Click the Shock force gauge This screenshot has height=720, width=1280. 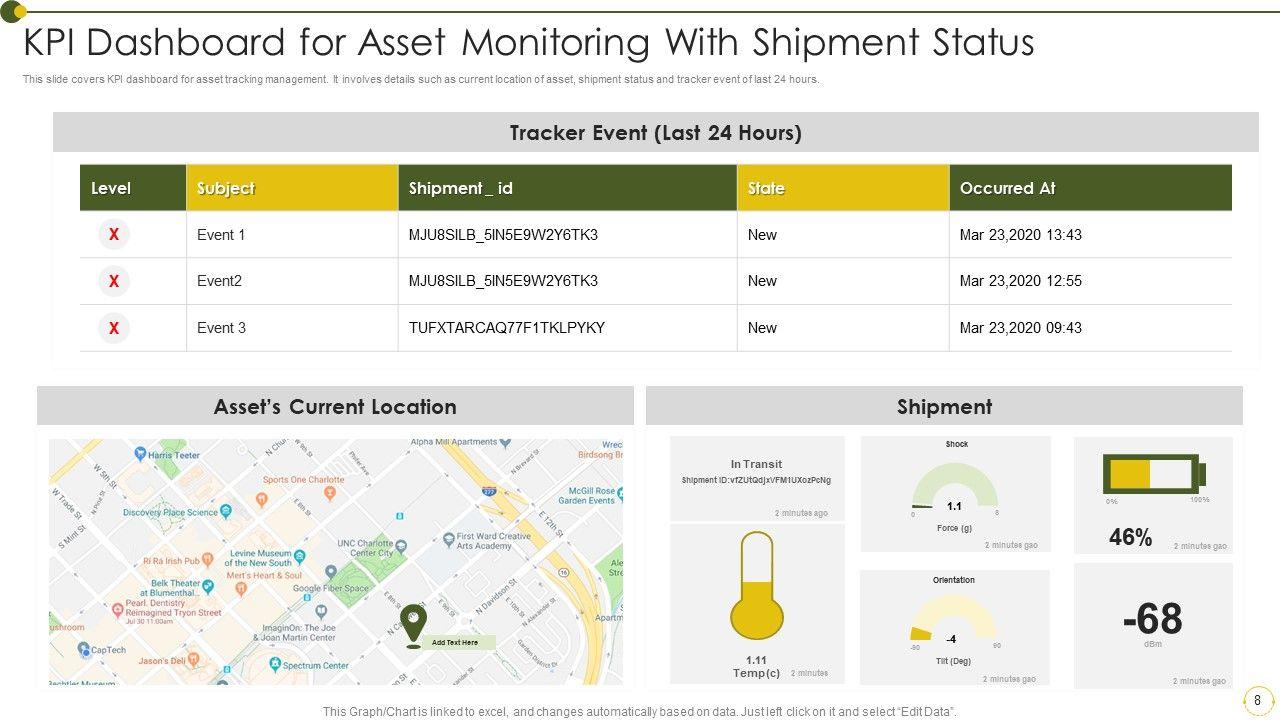[x=954, y=489]
